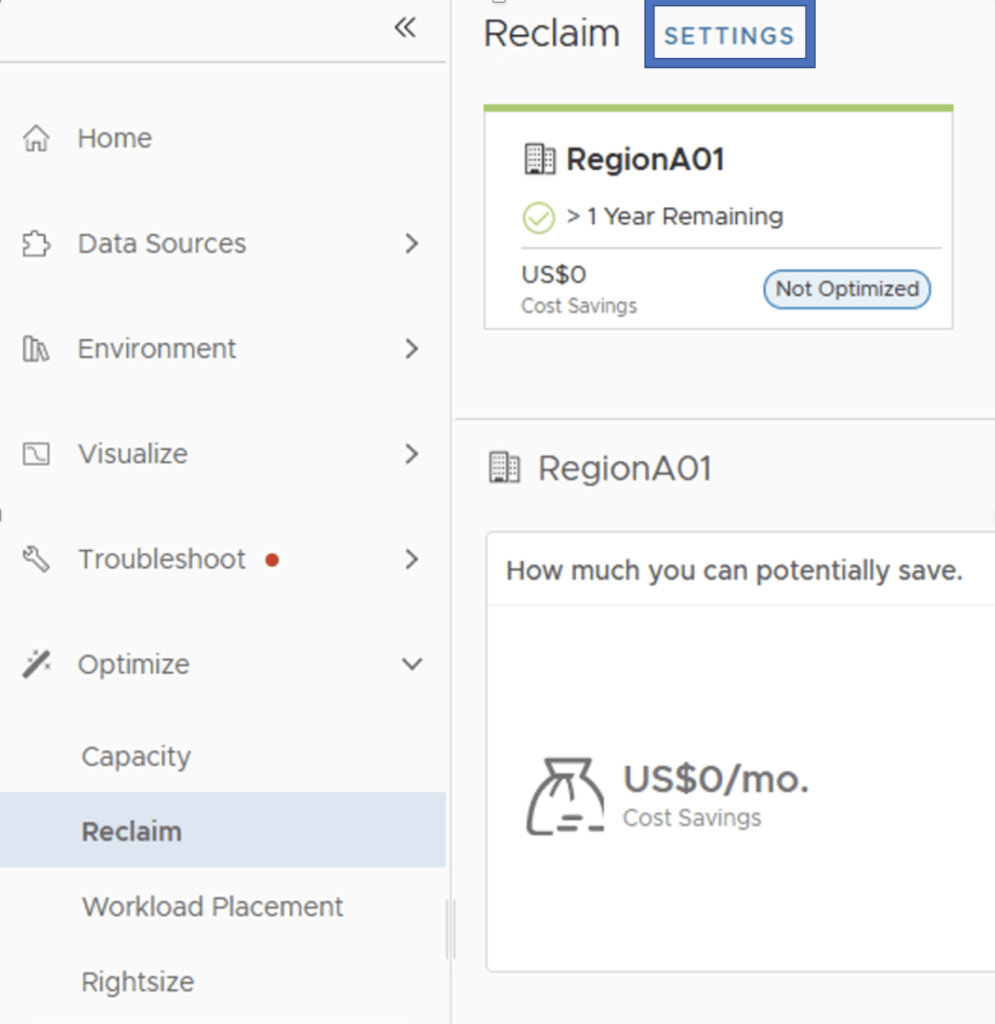Click the green checkmark status icon
Screen dimensions: 995x1024
tap(539, 217)
